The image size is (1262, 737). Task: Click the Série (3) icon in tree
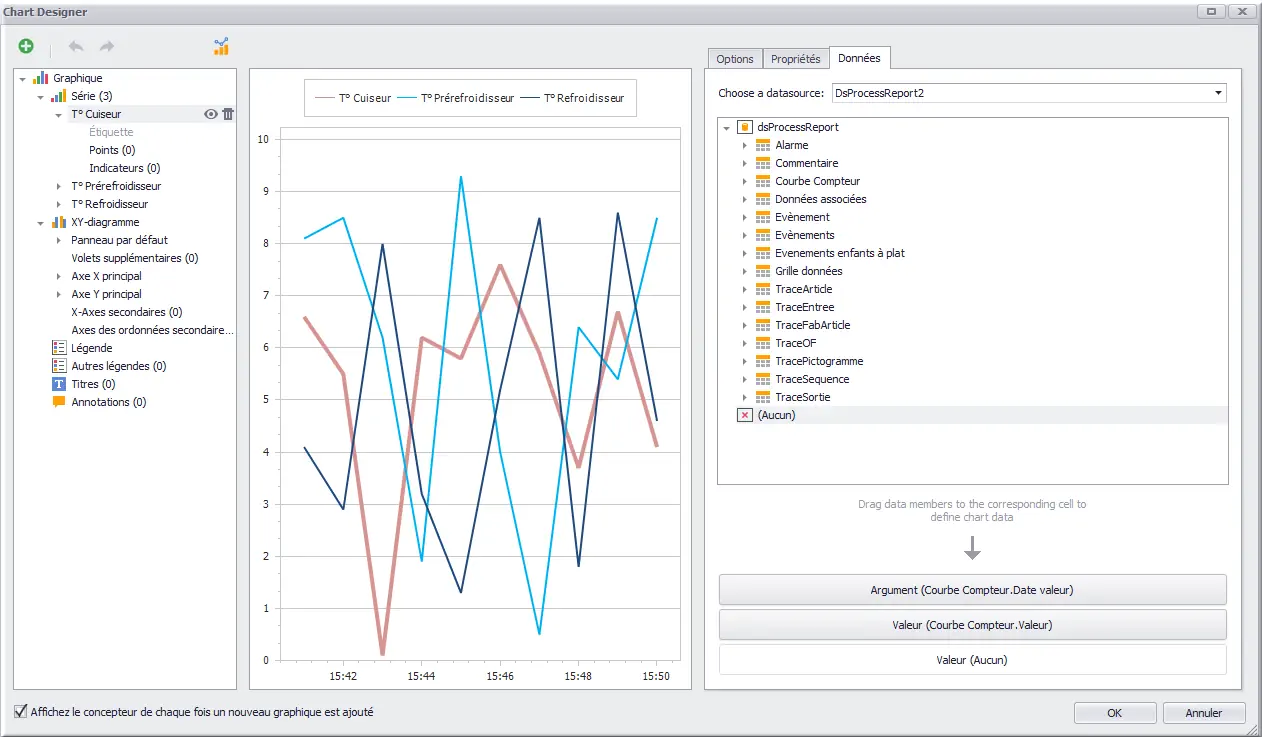[59, 96]
